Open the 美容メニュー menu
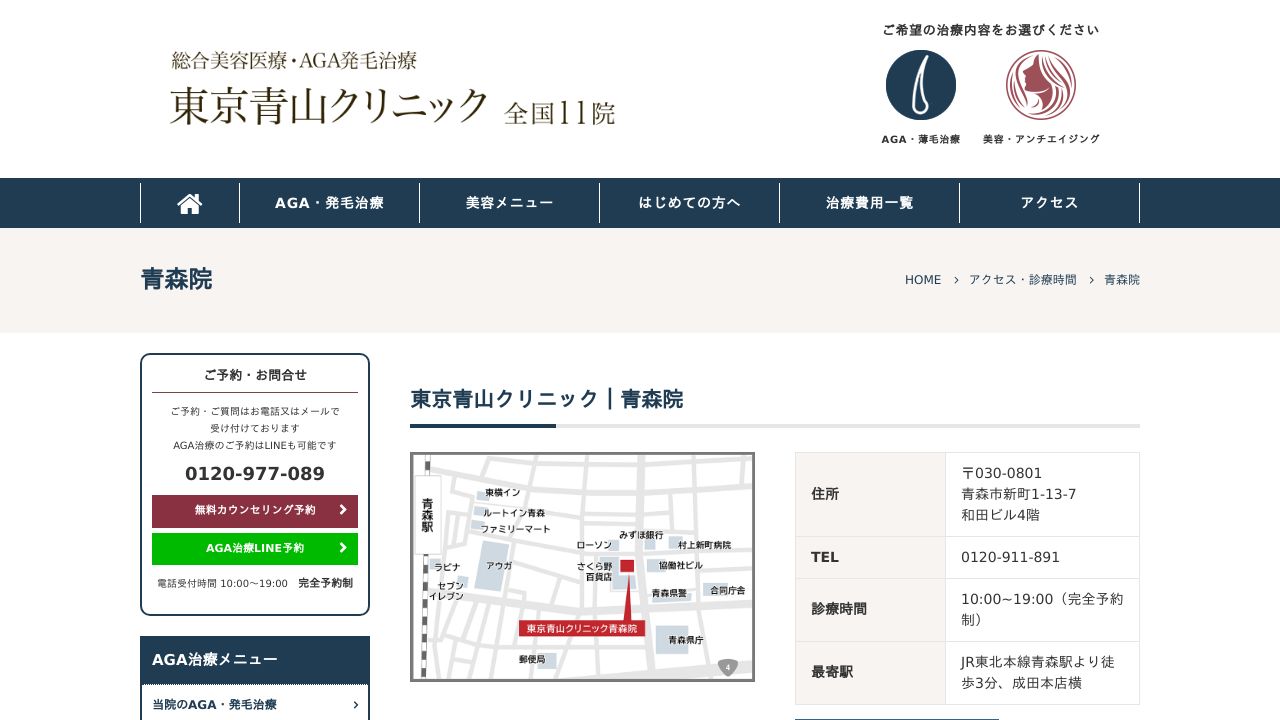 (509, 203)
